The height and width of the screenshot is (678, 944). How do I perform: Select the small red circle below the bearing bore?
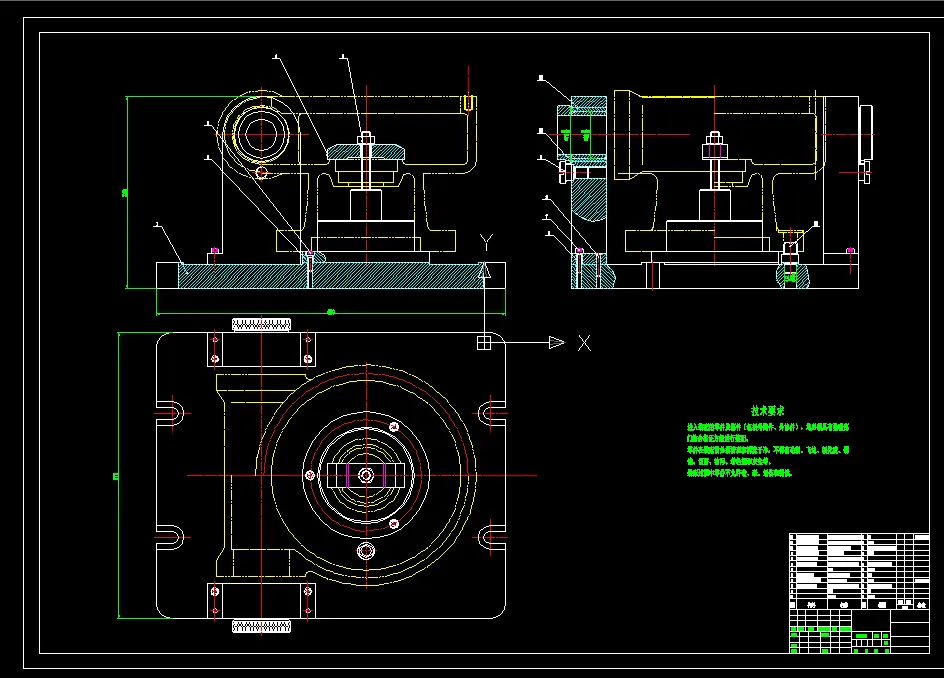tap(261, 173)
